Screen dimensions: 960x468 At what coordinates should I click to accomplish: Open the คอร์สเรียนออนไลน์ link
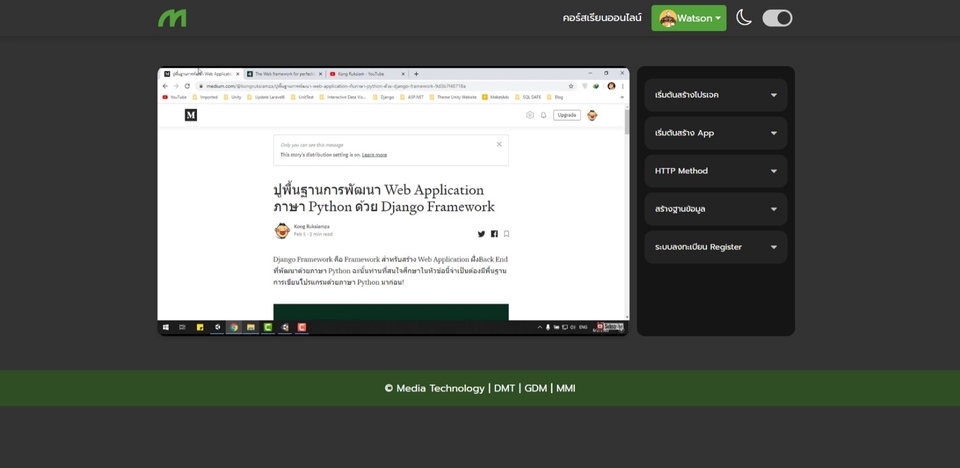[x=602, y=18]
